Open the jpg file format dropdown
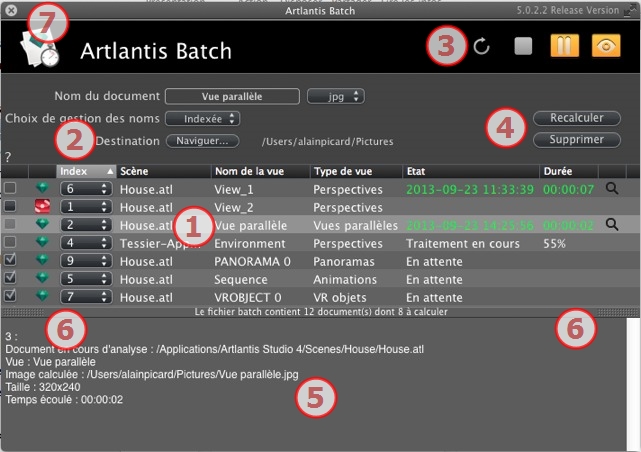641x452 pixels. tap(336, 96)
